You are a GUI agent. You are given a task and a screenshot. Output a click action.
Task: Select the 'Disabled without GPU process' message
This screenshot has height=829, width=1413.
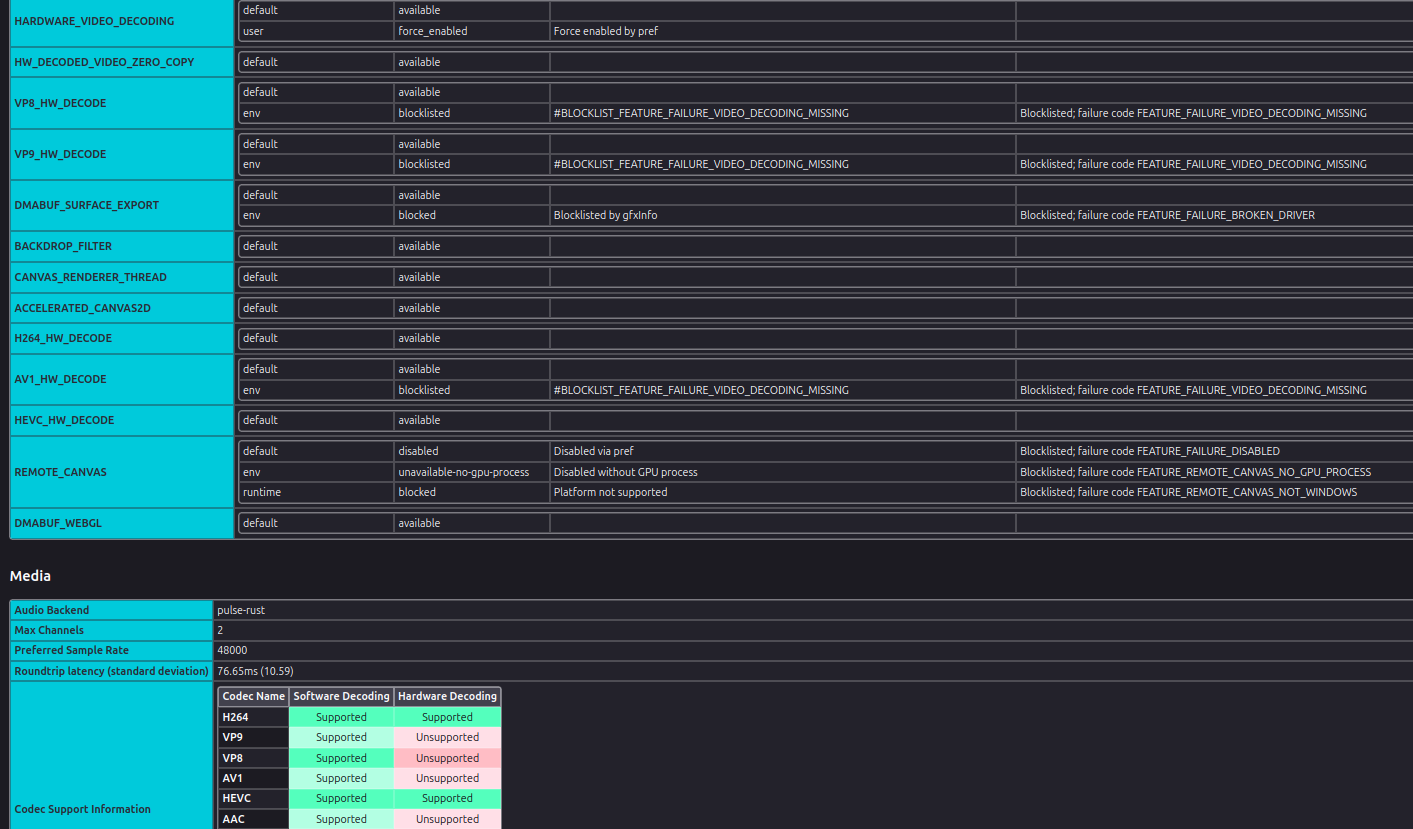pos(625,472)
